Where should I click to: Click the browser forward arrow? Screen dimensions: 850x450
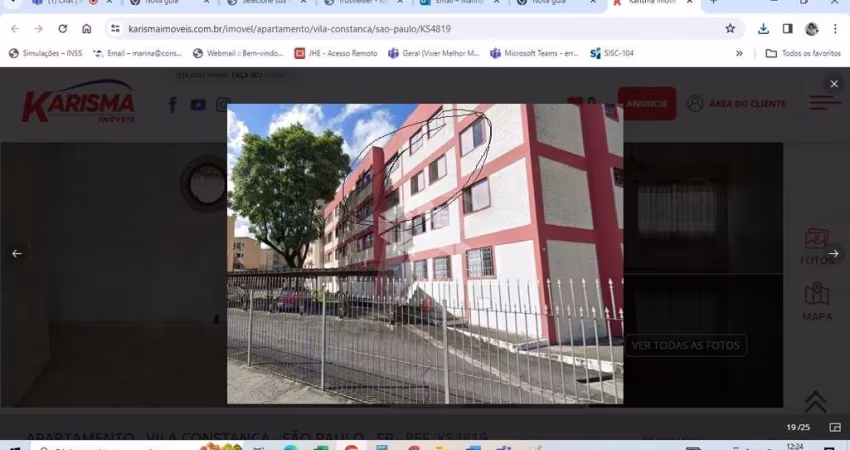tap(38, 29)
